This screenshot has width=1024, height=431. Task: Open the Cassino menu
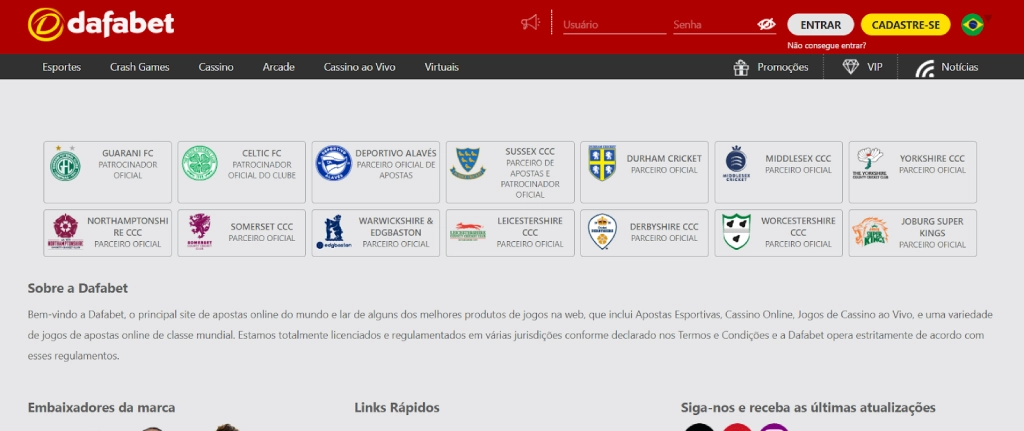[216, 67]
